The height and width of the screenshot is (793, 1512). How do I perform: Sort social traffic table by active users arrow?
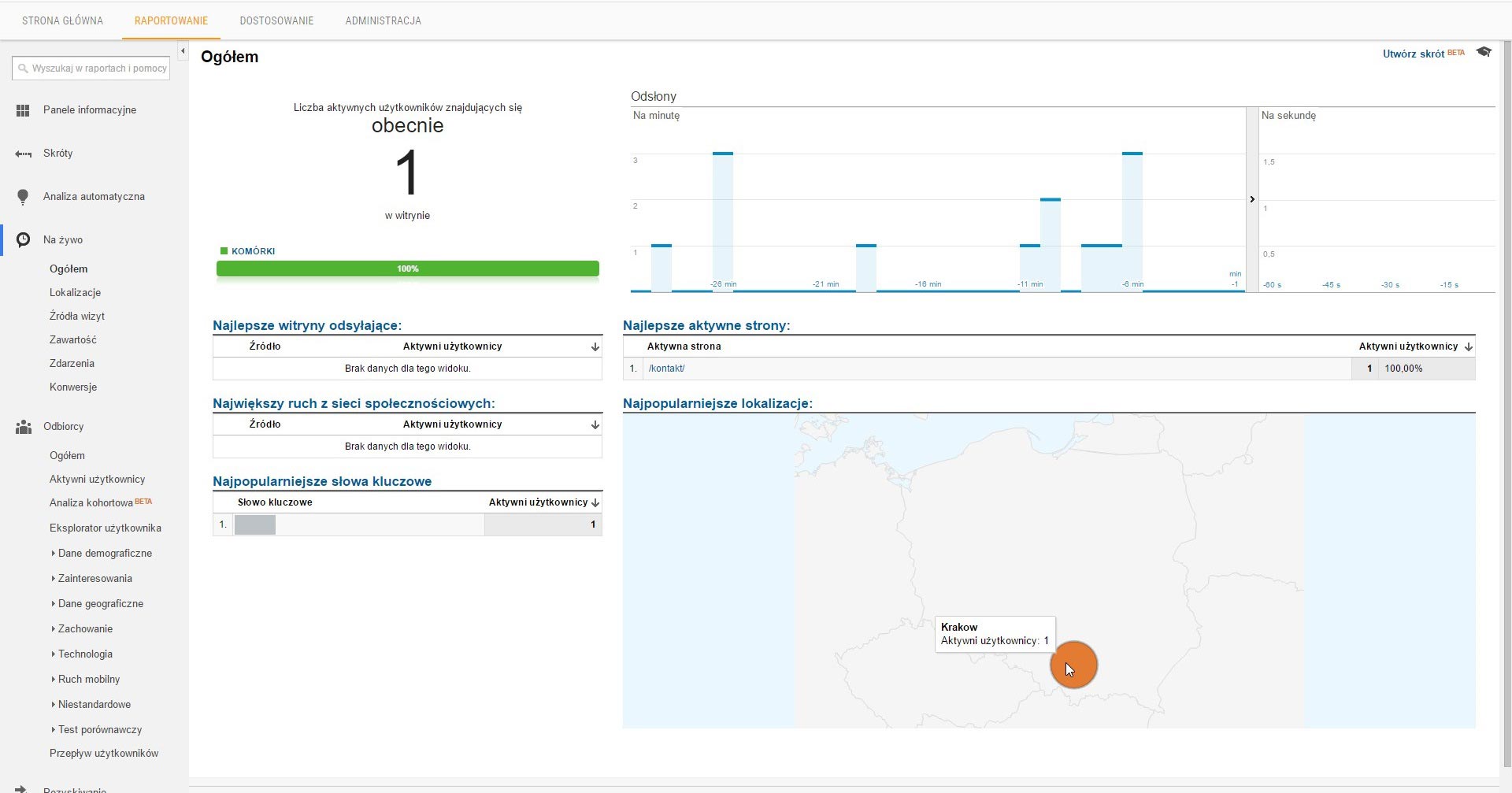point(595,424)
